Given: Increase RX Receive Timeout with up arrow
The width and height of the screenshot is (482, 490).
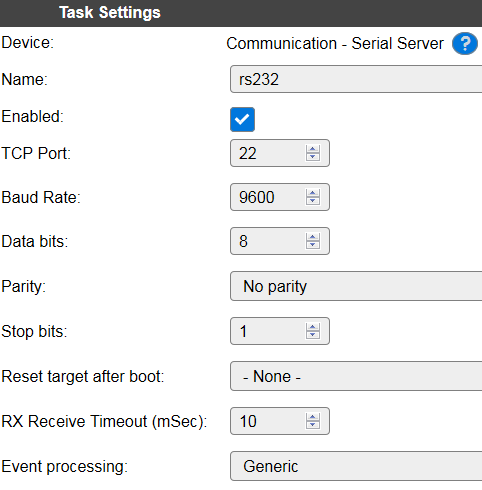Looking at the screenshot, I should [x=313, y=417].
